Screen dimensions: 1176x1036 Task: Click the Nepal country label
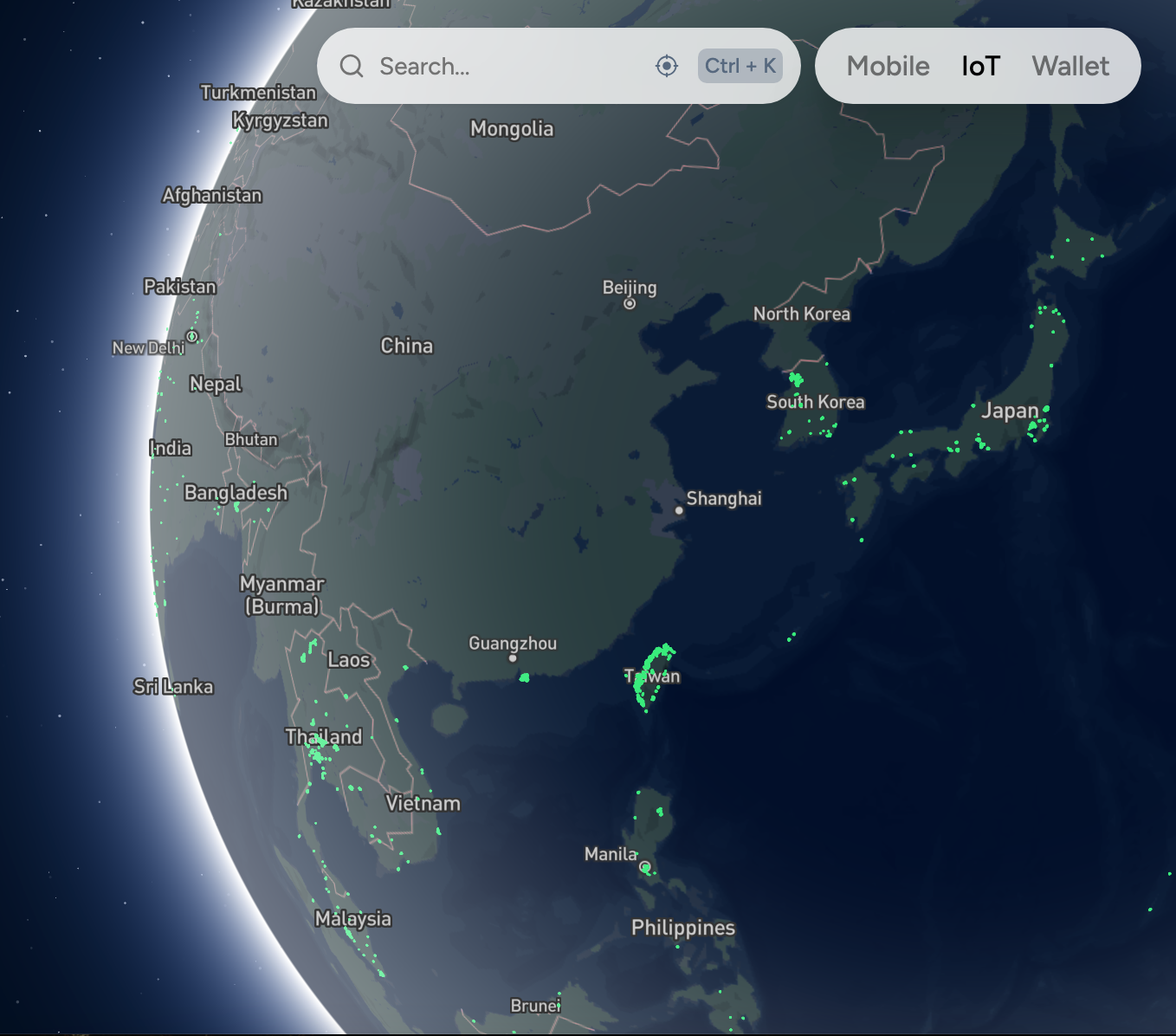coord(216,384)
